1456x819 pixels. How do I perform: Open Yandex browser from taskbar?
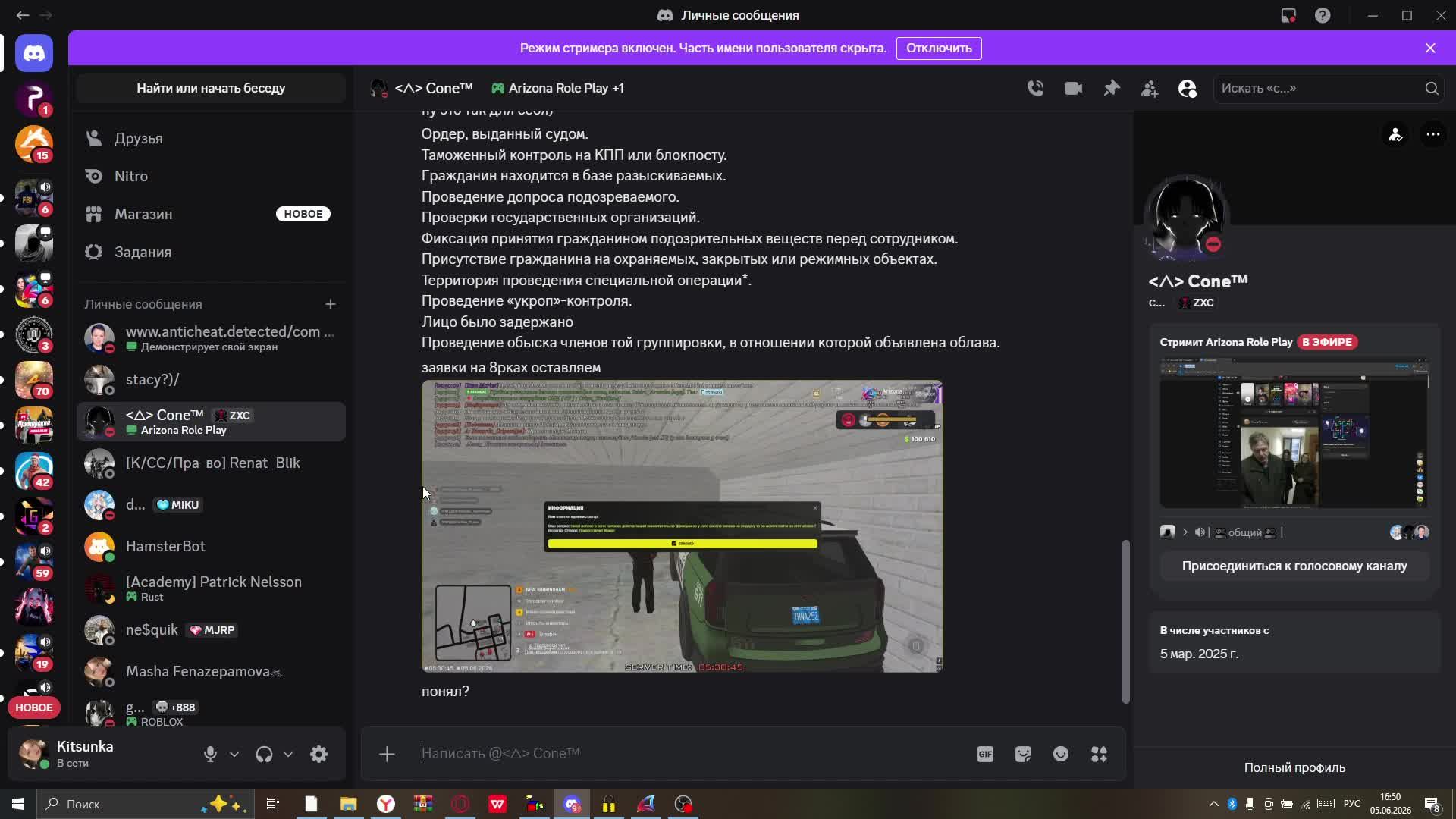coord(386,804)
